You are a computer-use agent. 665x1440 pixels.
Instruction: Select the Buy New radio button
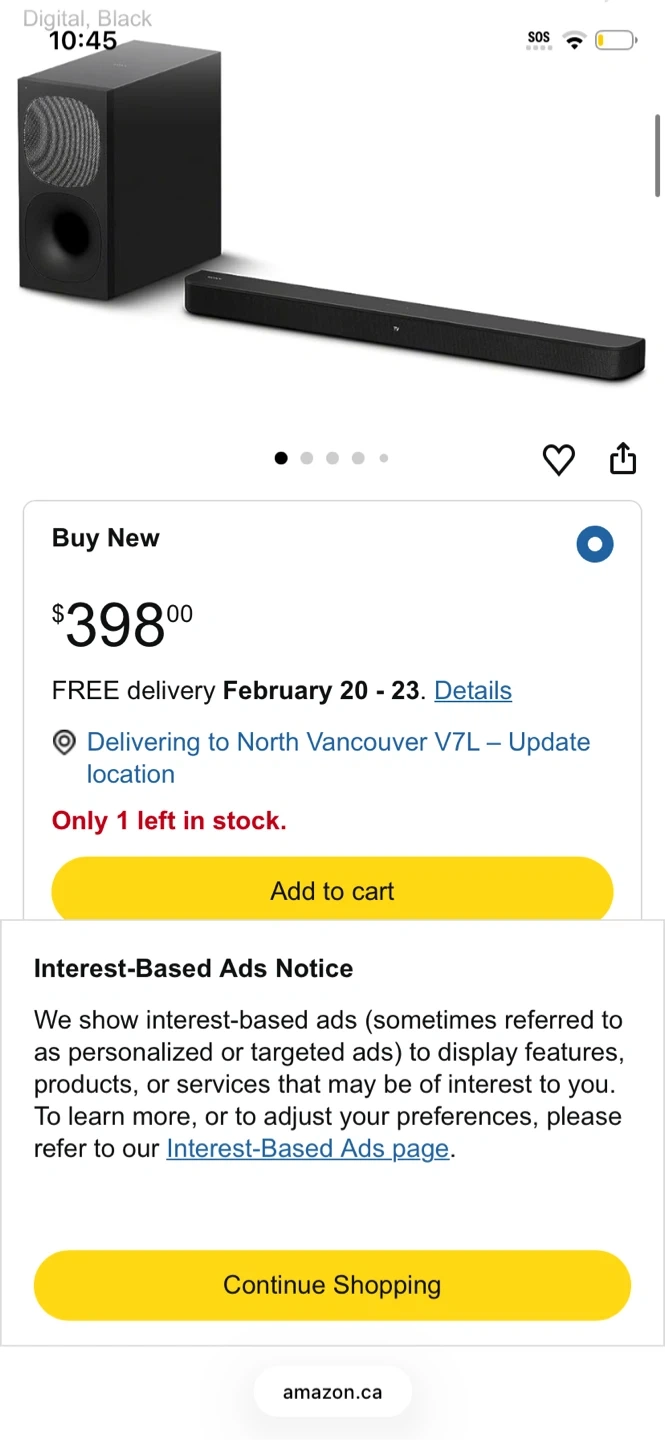[595, 544]
